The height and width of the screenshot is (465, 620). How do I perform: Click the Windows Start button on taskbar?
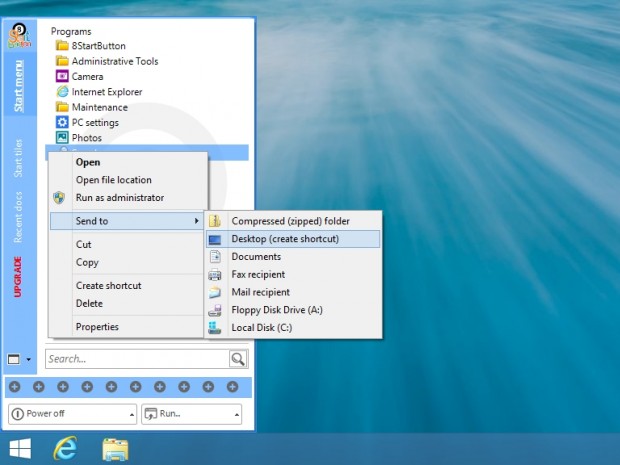click(x=20, y=449)
